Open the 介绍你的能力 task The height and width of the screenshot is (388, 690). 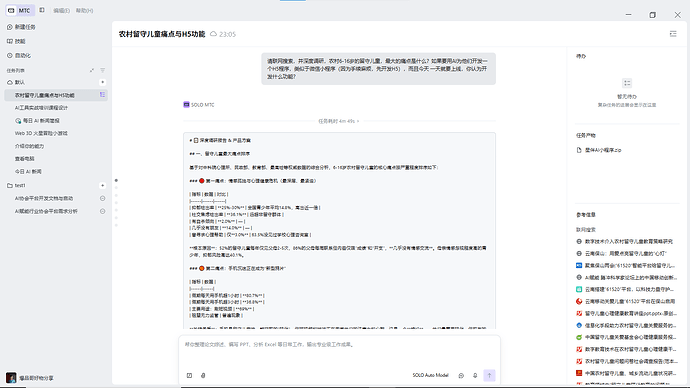[x=29, y=146]
